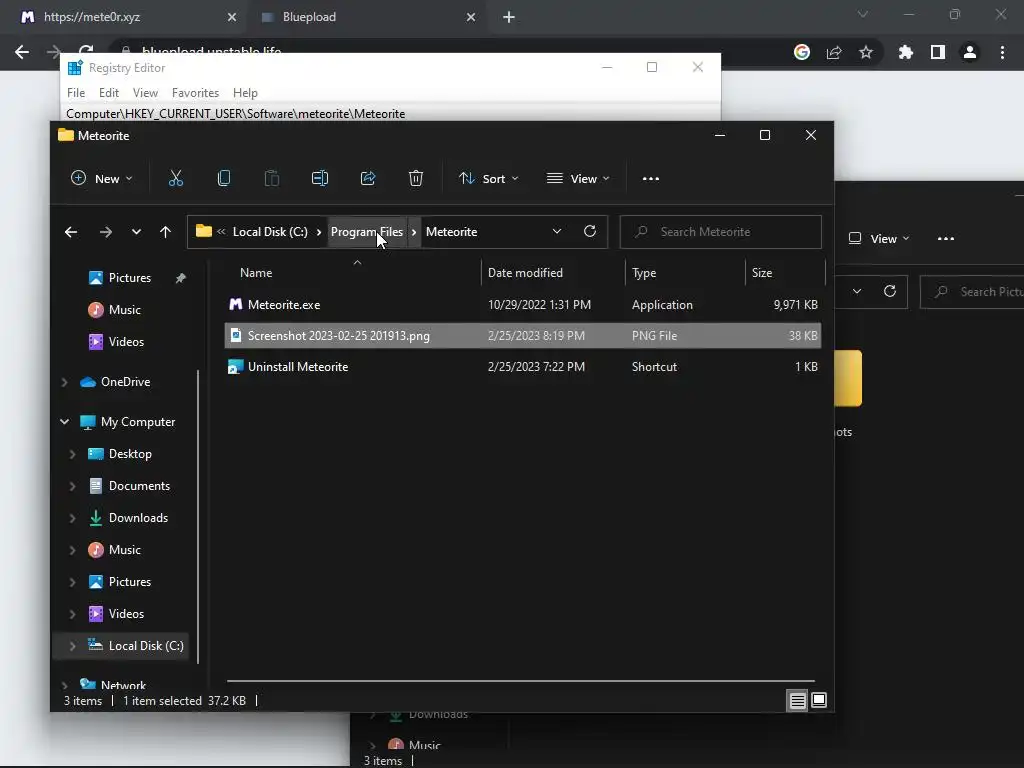Go back in Meteorite Explorer window
This screenshot has width=1024, height=768.
point(71,232)
